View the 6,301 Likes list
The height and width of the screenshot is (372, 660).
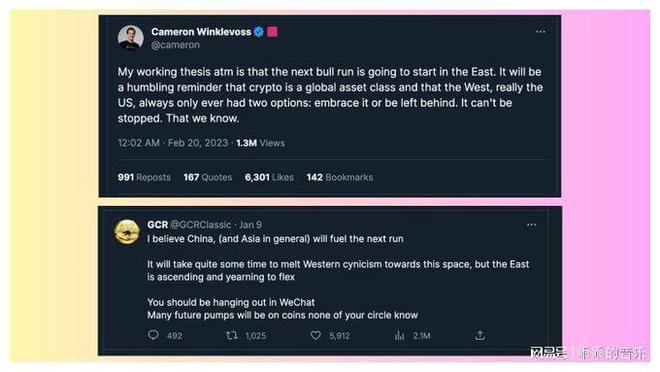[269, 177]
